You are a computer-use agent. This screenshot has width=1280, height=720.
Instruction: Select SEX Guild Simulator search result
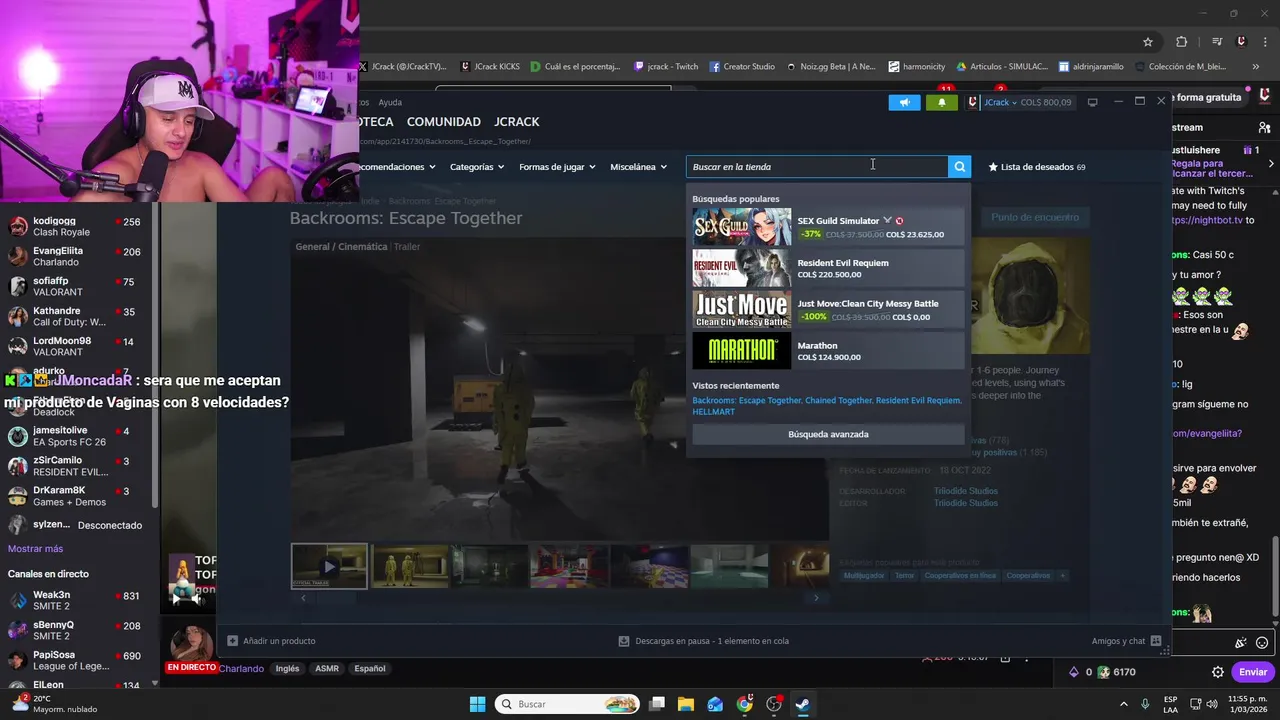[x=828, y=227]
